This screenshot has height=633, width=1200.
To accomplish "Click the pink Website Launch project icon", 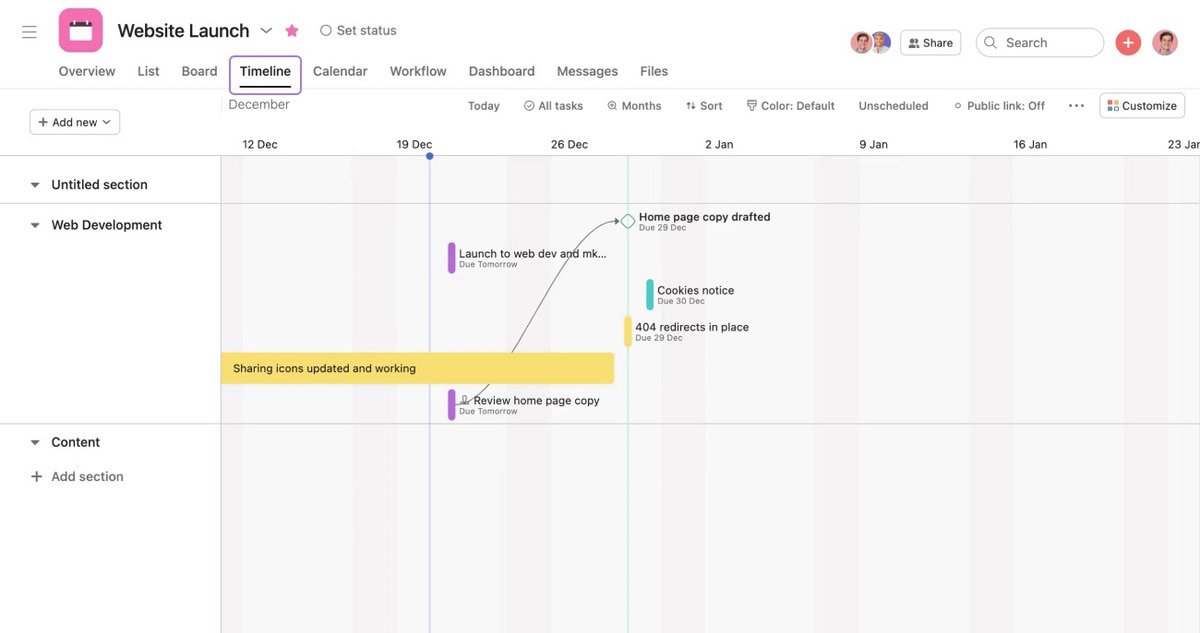I will pyautogui.click(x=80, y=30).
